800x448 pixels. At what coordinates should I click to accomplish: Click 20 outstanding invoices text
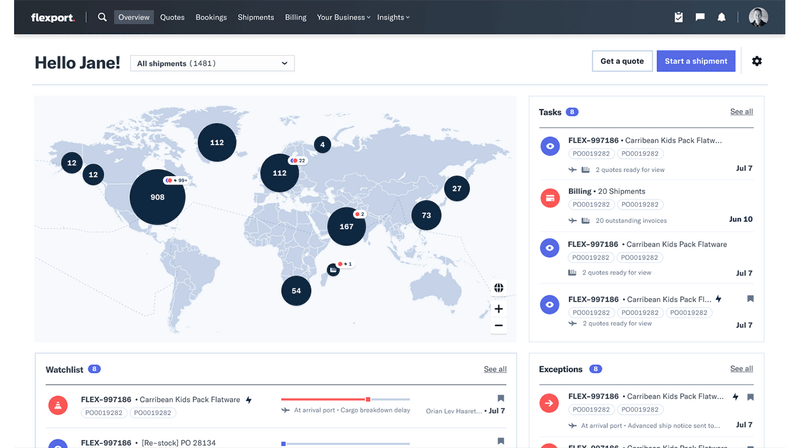(631, 220)
